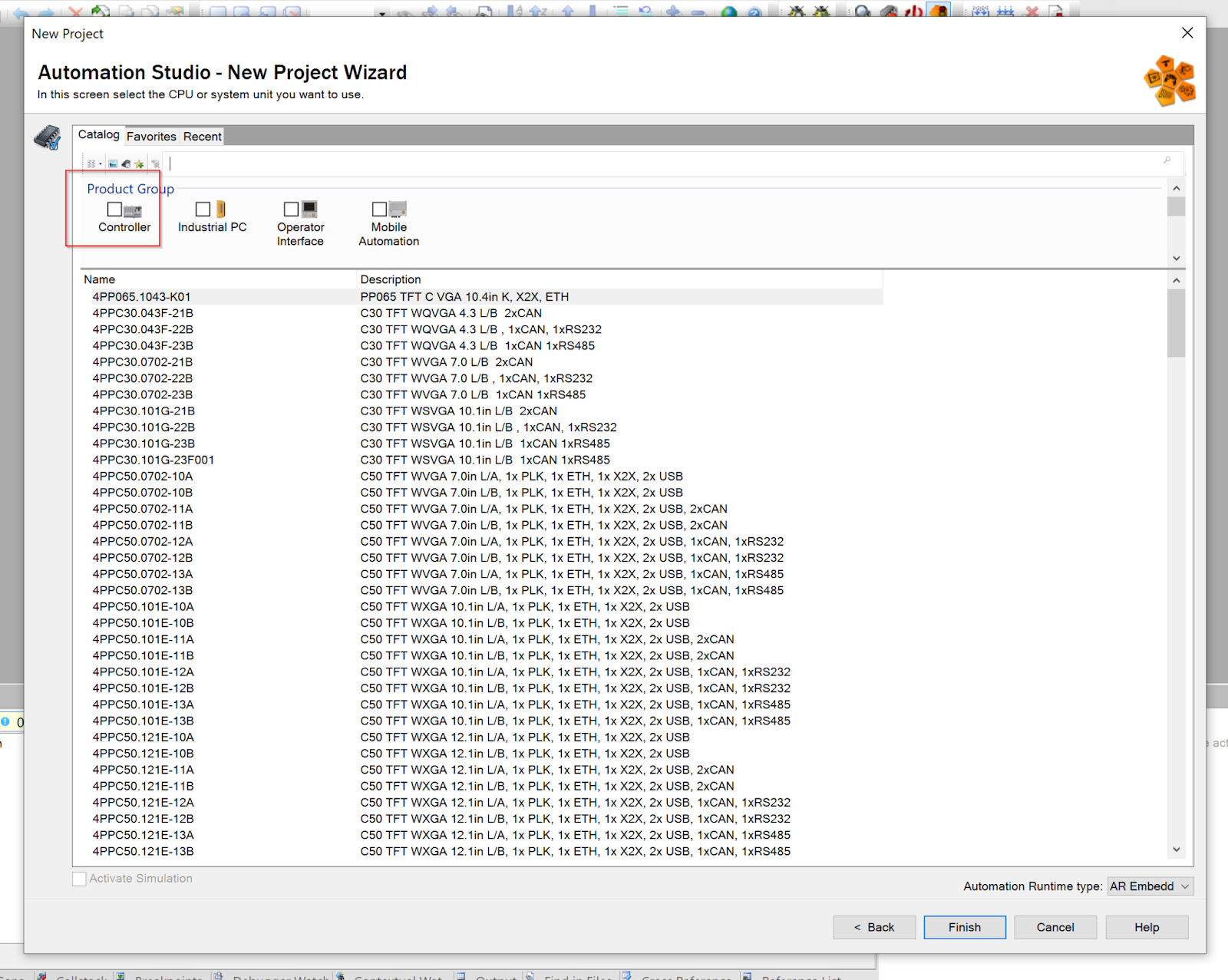Select hardware 4PPC50.0702-13A
Viewport: 1228px width, 980px height.
[x=143, y=574]
